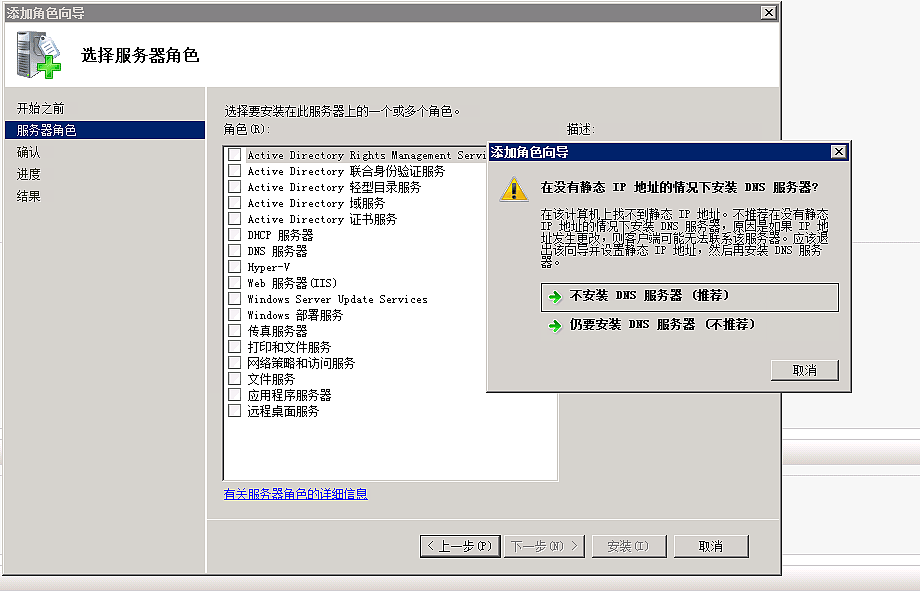
Task: Select the 服务器角色 wizard step
Action: coord(46,130)
